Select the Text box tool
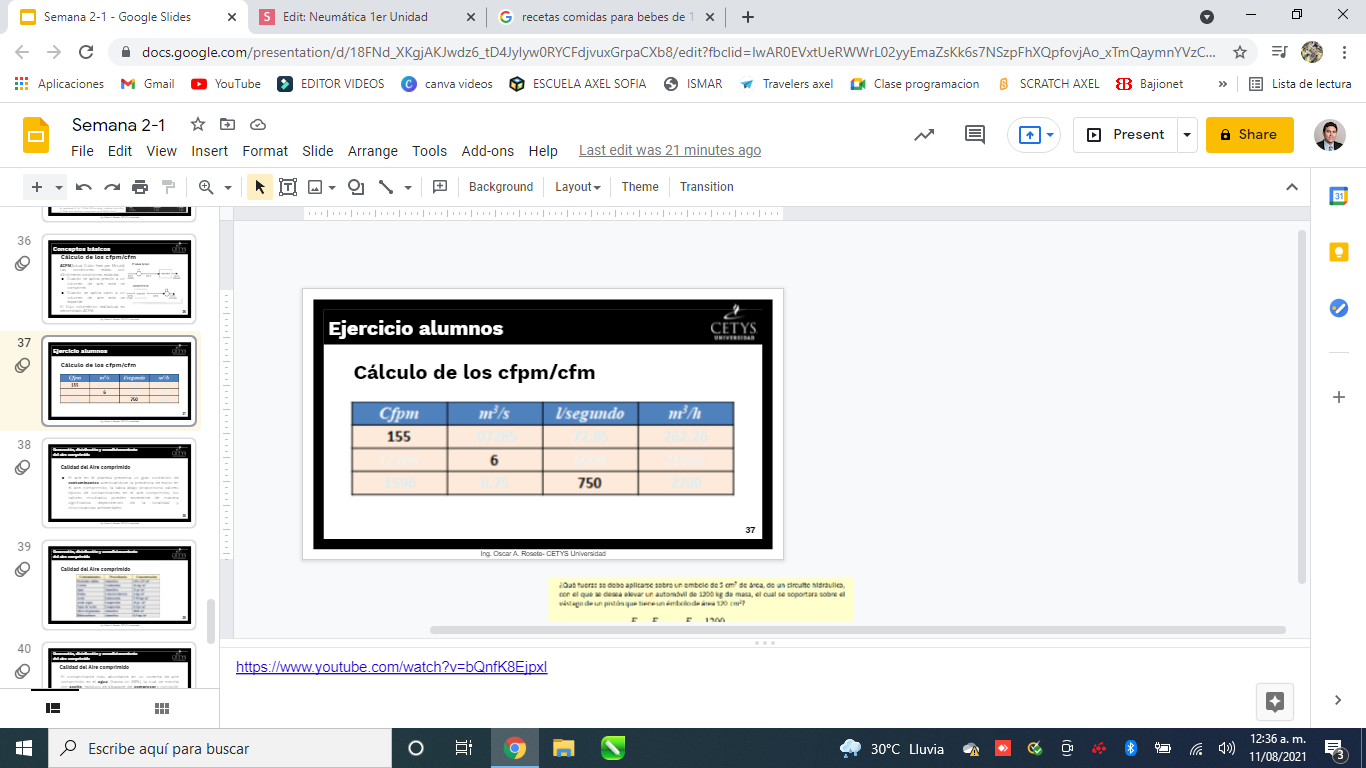The width and height of the screenshot is (1366, 768). [288, 187]
